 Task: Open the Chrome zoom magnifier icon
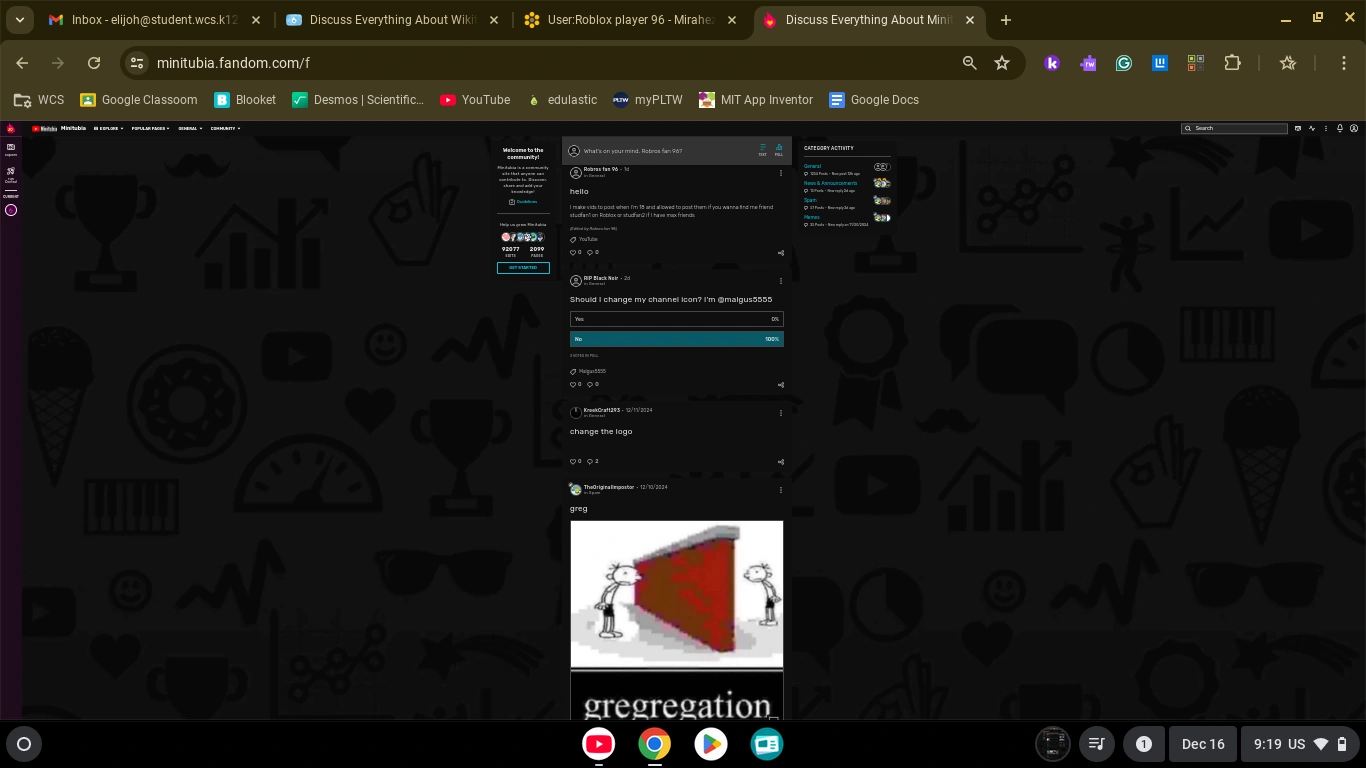pos(969,63)
